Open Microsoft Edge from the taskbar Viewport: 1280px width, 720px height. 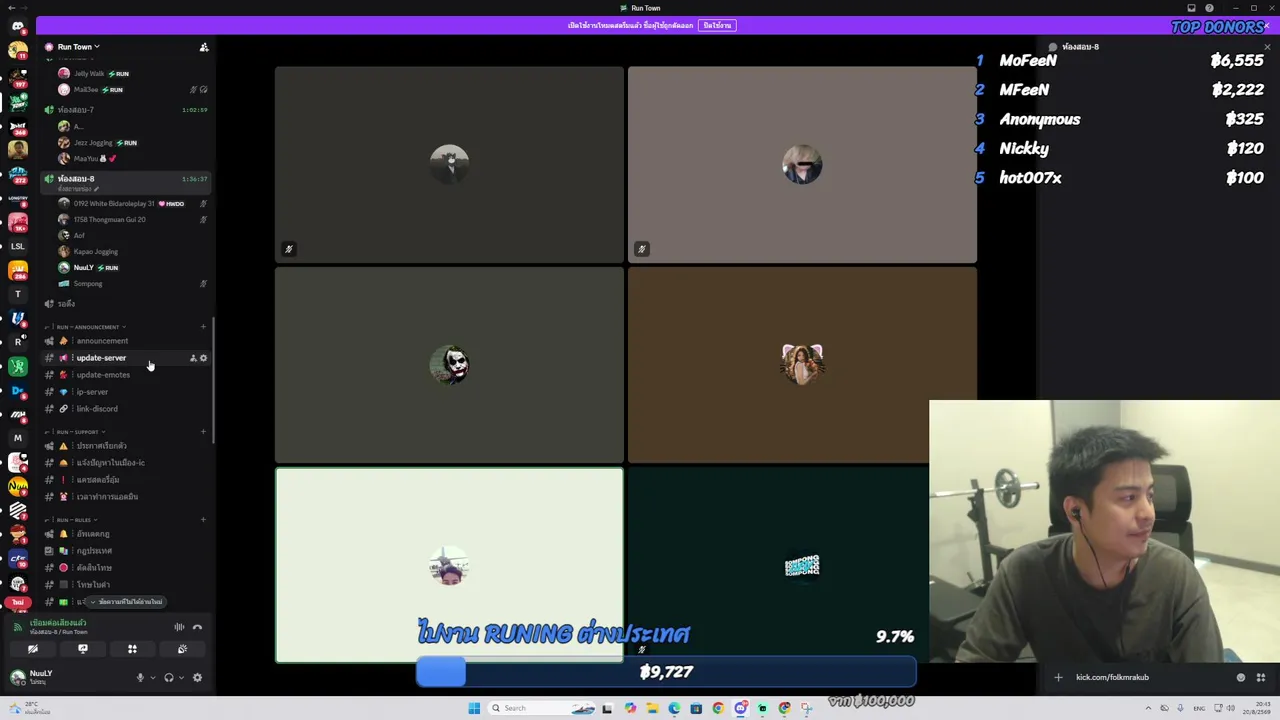pos(674,708)
